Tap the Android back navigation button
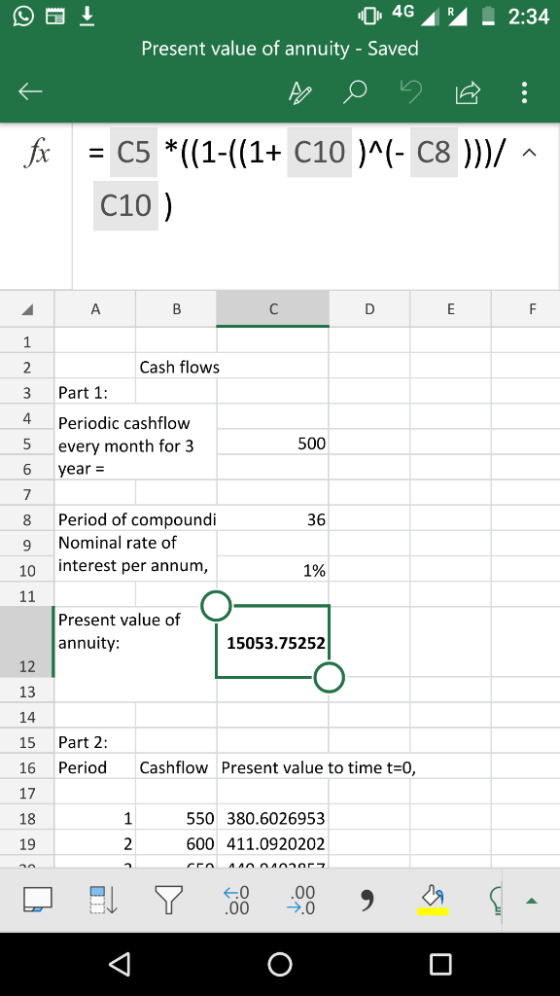 [x=120, y=964]
